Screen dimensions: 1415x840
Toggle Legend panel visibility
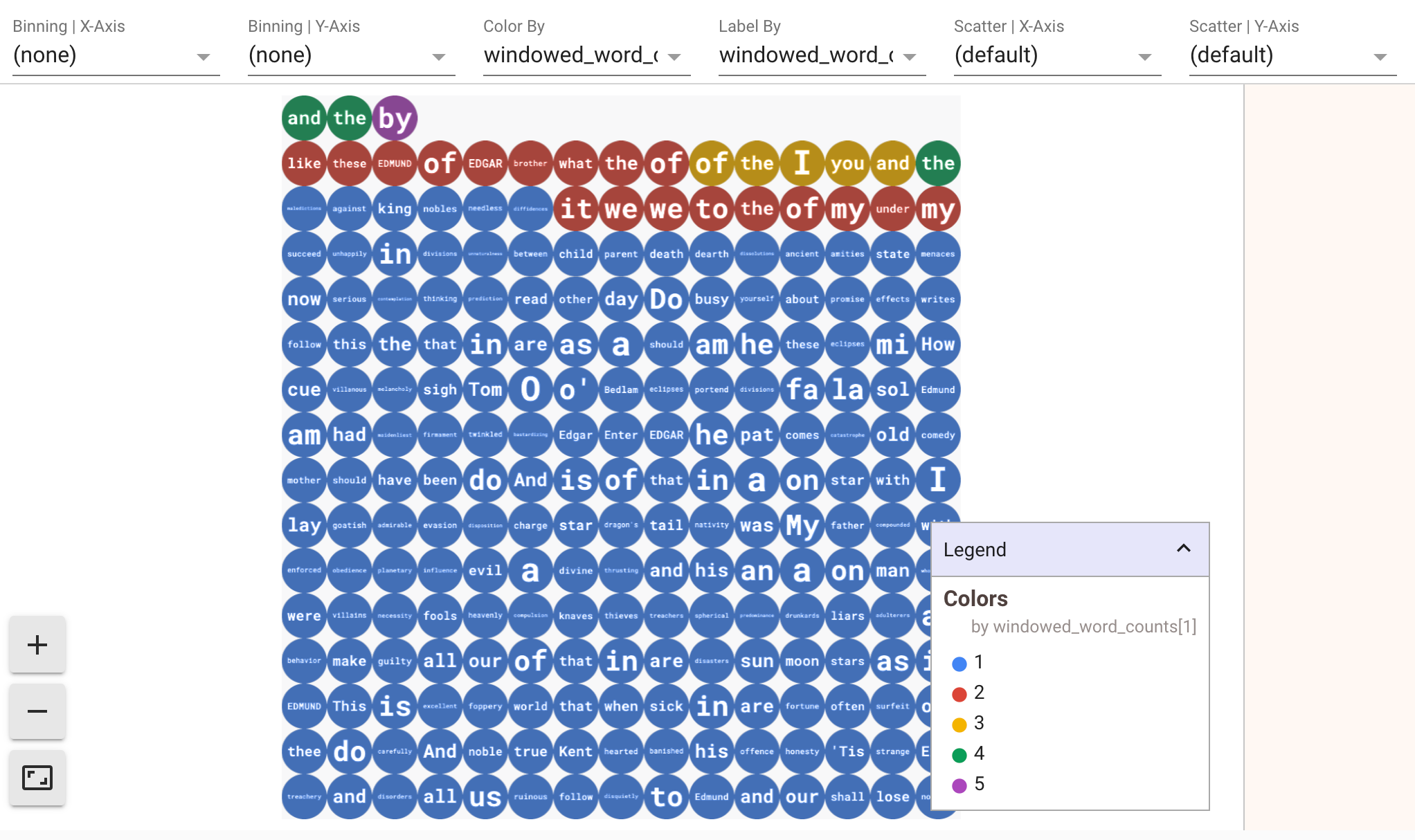point(1184,548)
